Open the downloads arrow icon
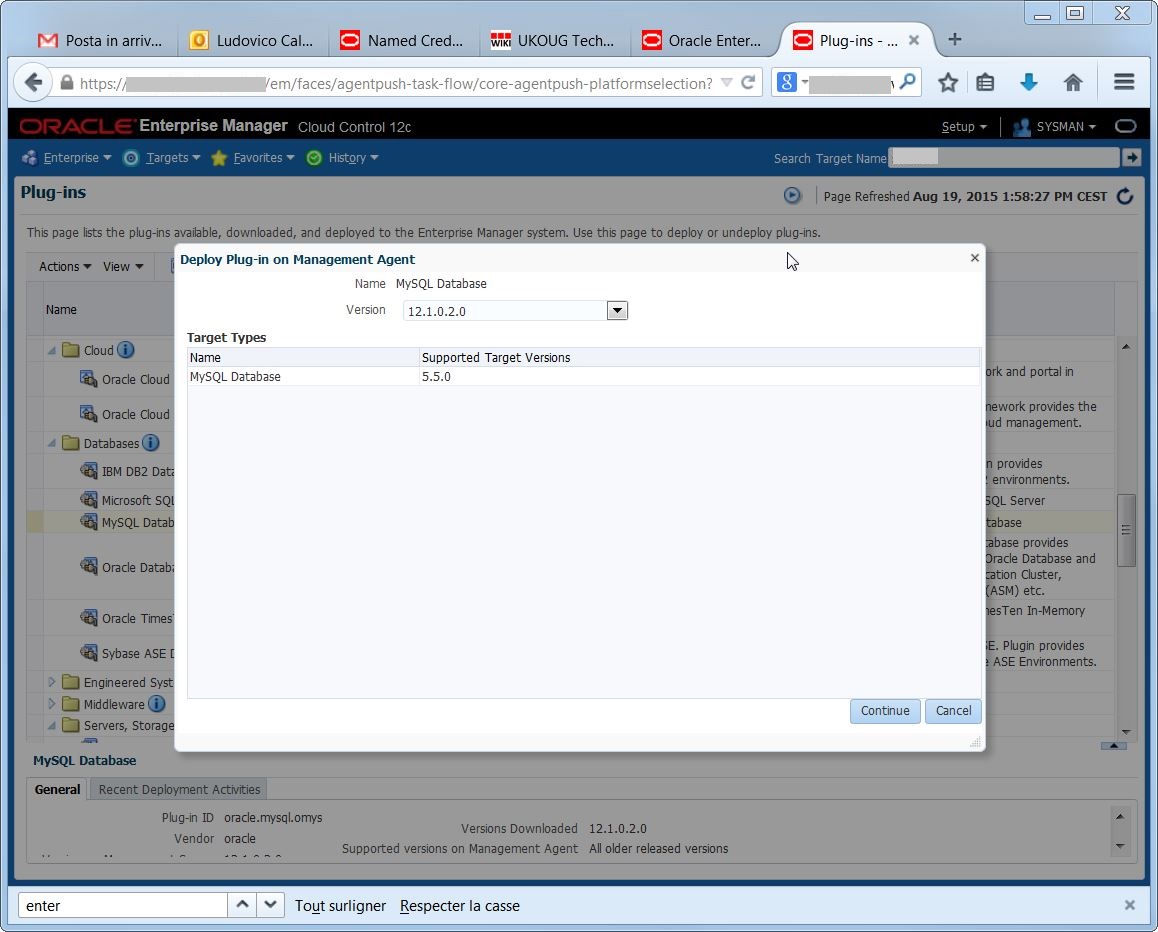This screenshot has height=932, width=1158. (x=1029, y=83)
